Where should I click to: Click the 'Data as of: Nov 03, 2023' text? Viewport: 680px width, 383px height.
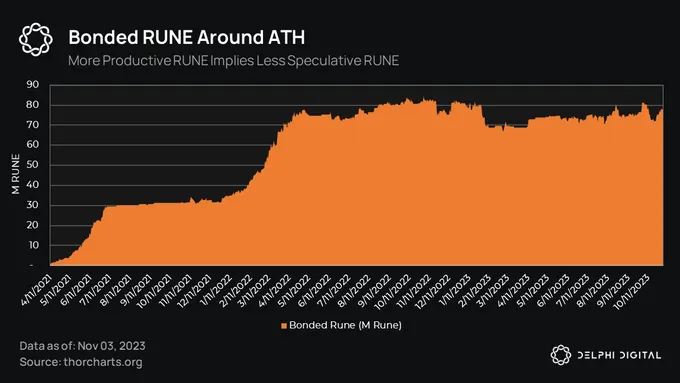[x=82, y=346]
